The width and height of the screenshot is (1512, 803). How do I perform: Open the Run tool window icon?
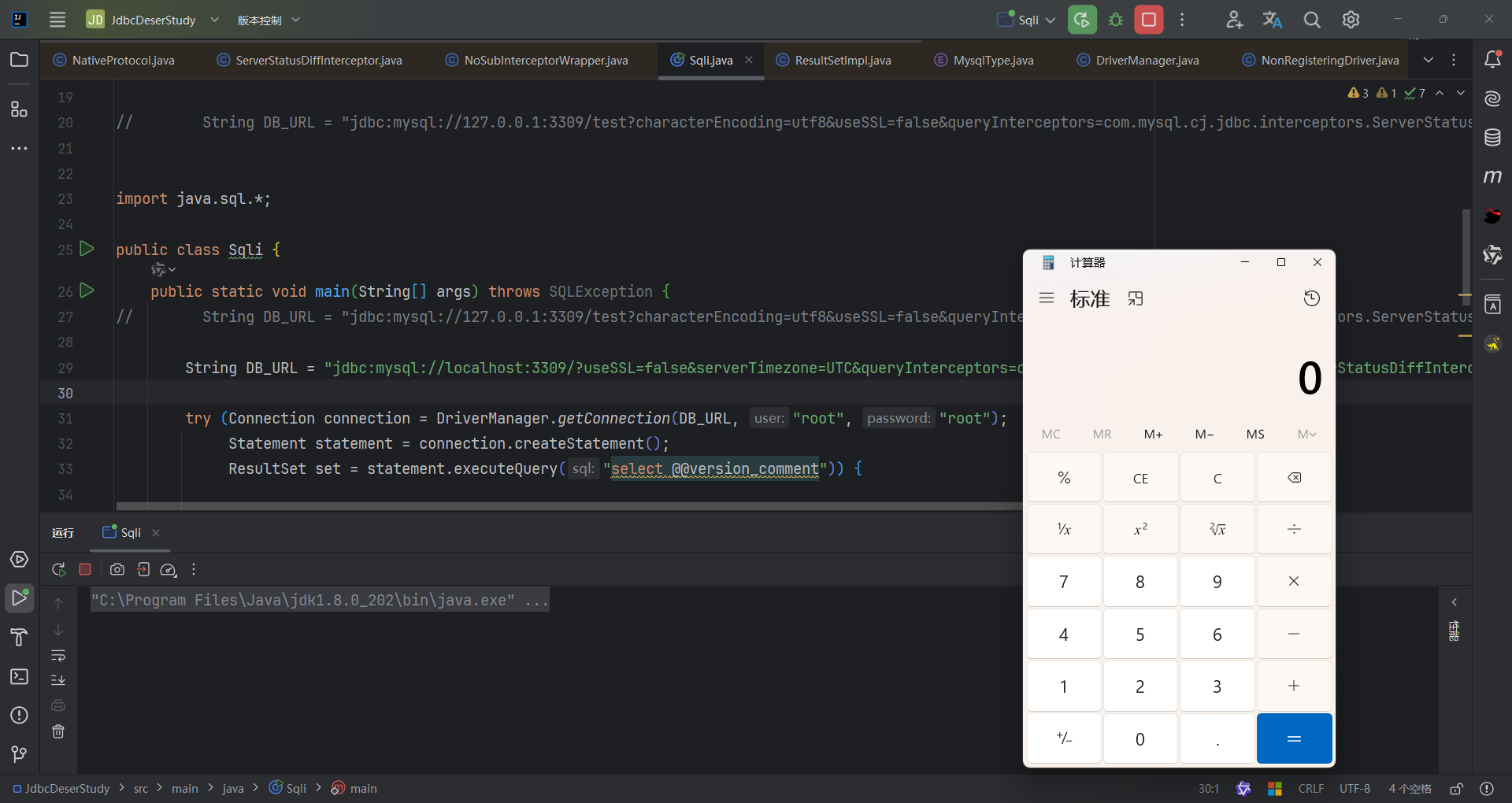coord(19,598)
